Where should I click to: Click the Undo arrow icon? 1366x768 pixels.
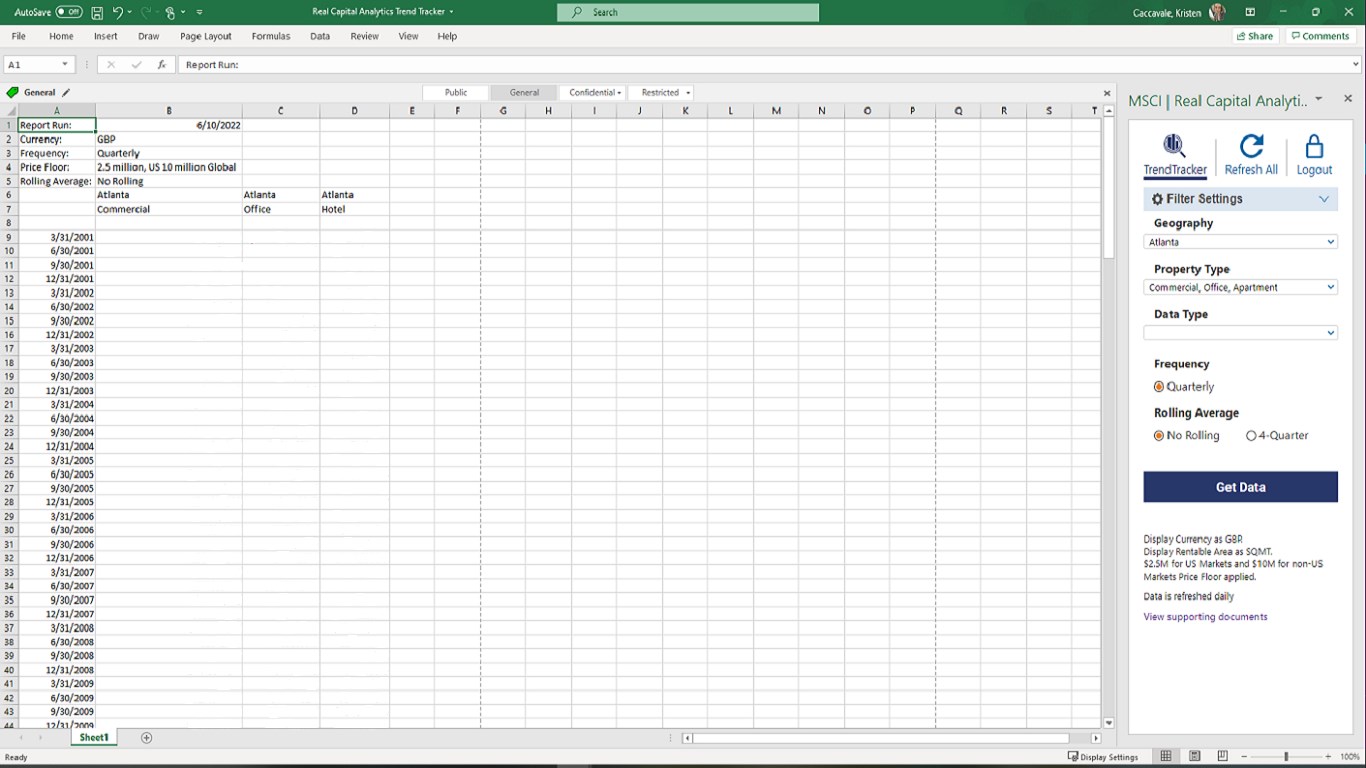(x=118, y=12)
